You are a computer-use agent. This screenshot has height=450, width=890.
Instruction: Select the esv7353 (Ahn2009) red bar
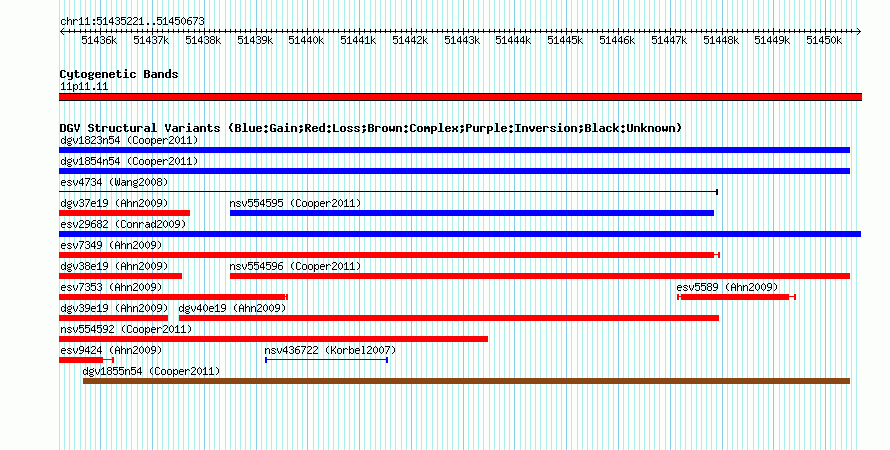(173, 297)
